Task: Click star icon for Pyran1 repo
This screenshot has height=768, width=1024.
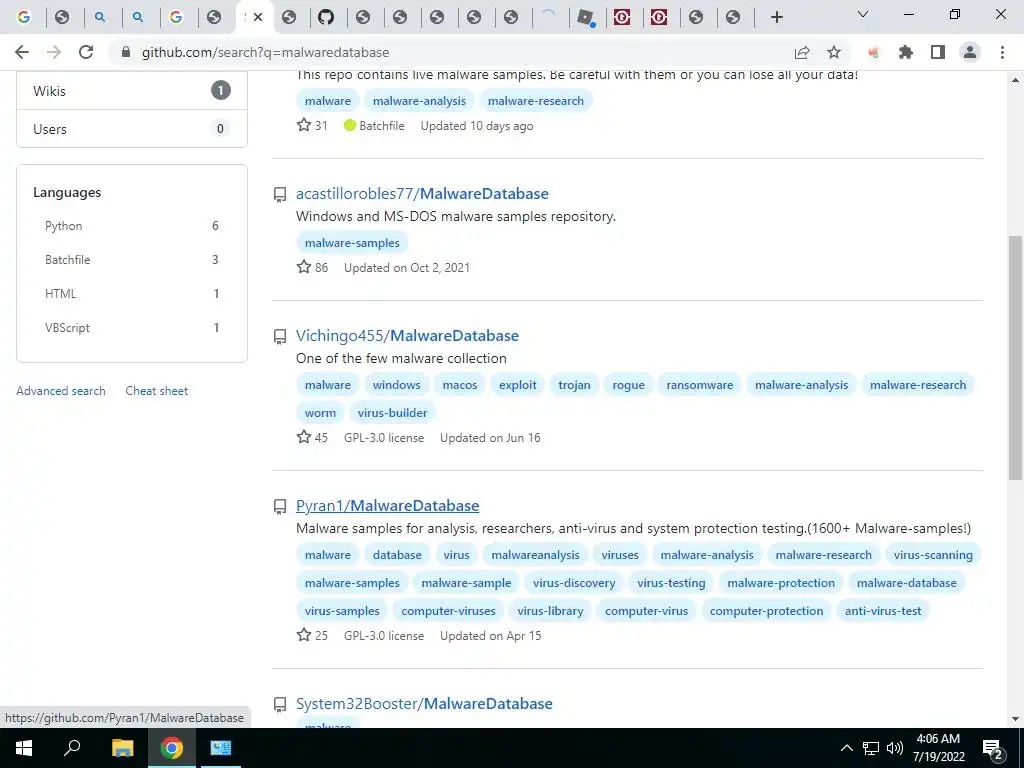Action: pyautogui.click(x=304, y=634)
